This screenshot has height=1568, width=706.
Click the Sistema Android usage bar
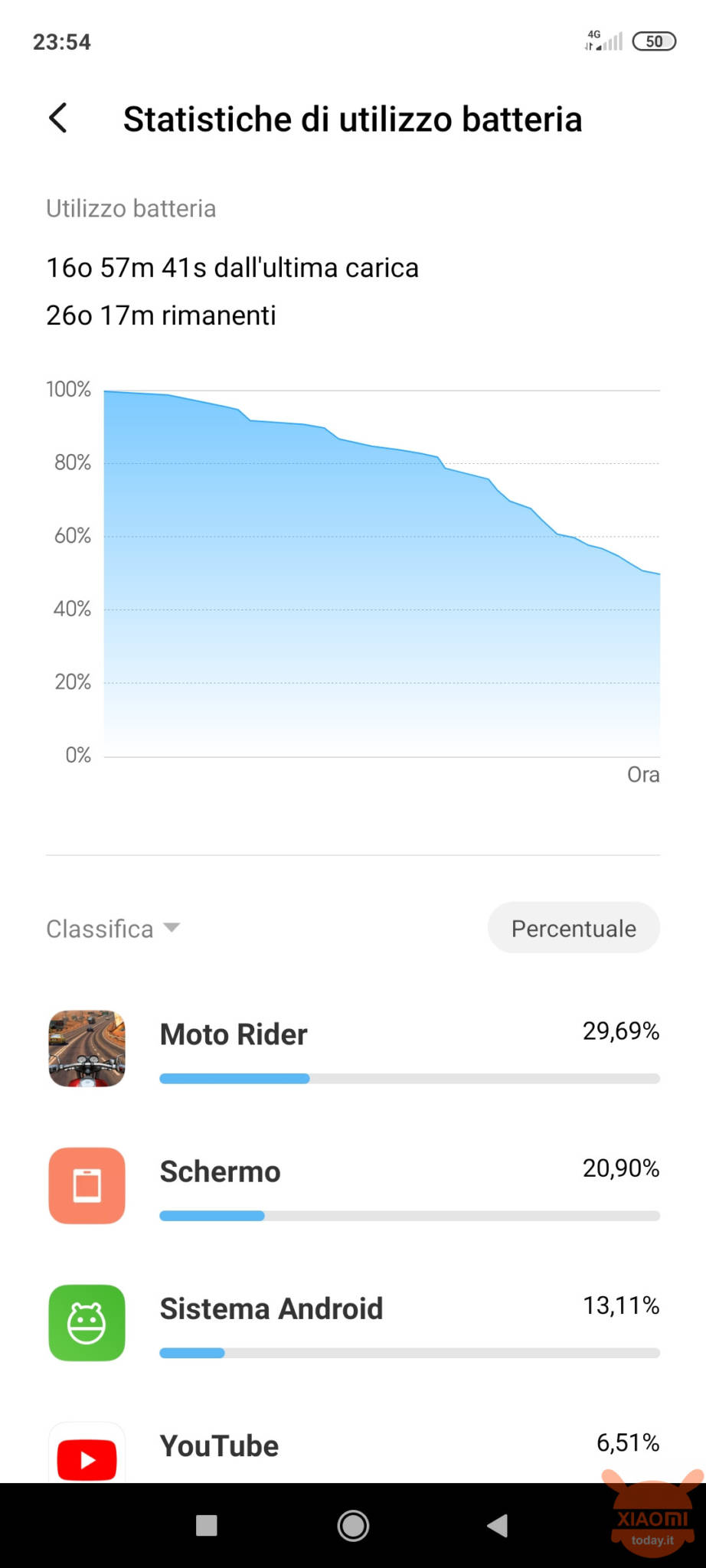point(409,1353)
